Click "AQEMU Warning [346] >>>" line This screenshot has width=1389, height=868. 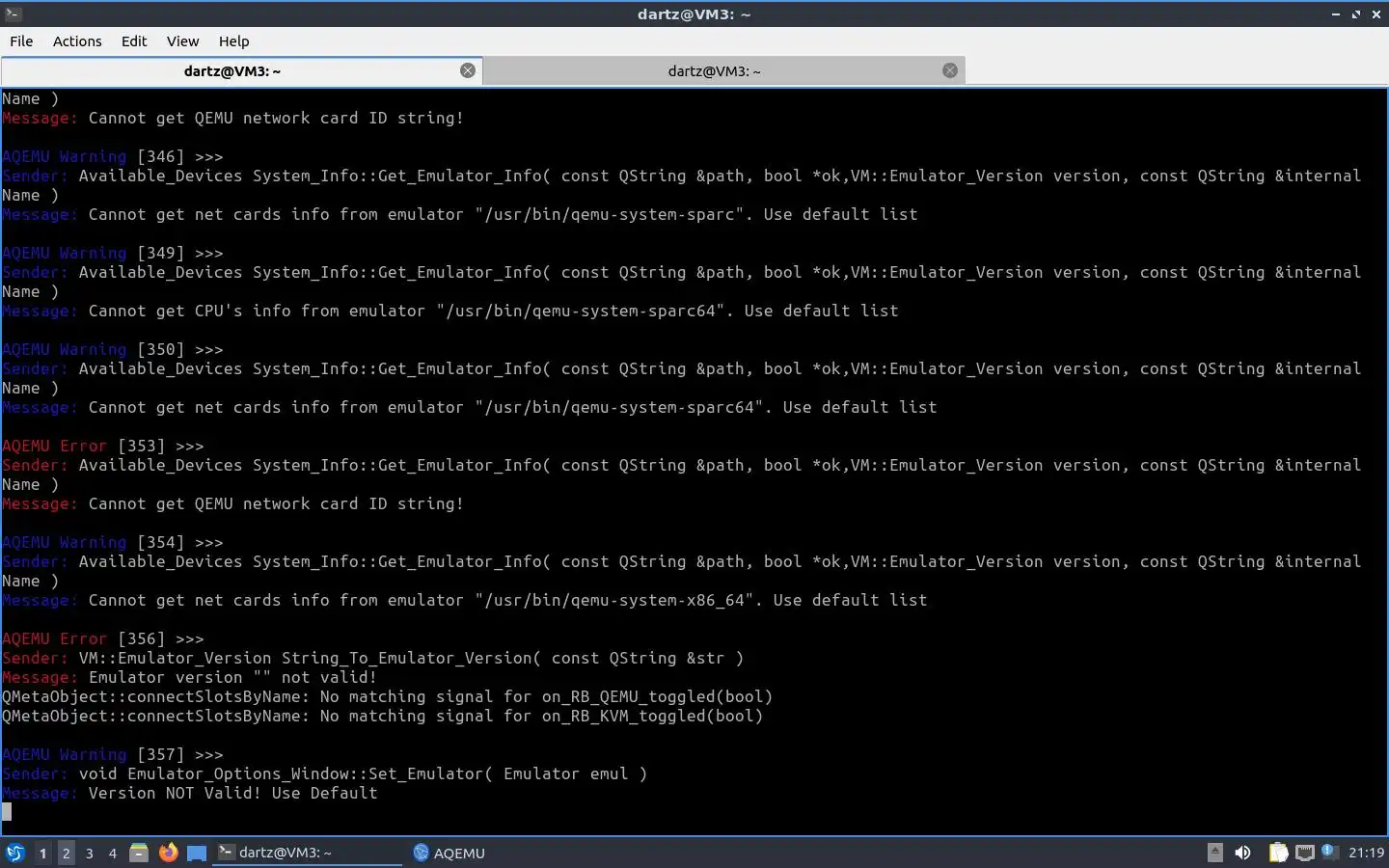pos(113,156)
